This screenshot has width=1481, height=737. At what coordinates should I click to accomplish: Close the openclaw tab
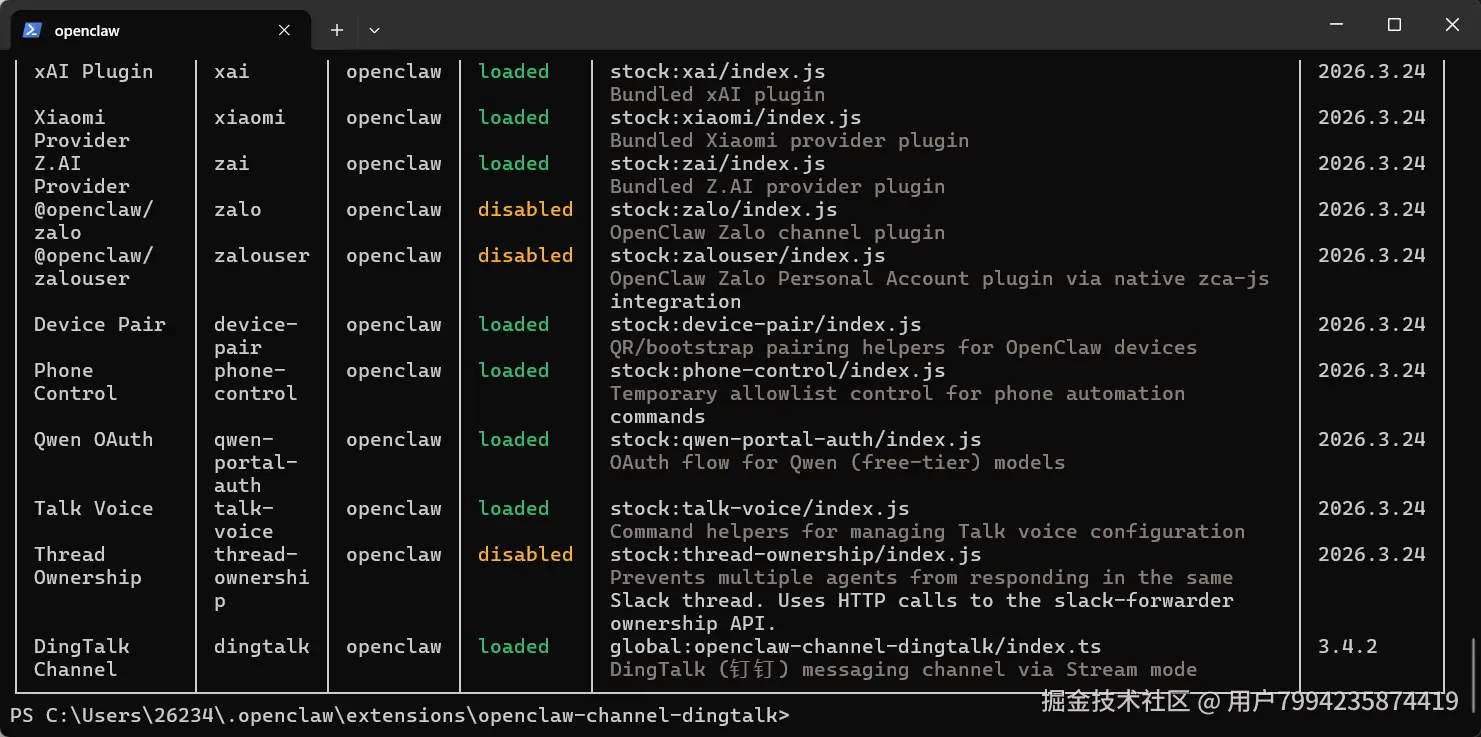284,30
